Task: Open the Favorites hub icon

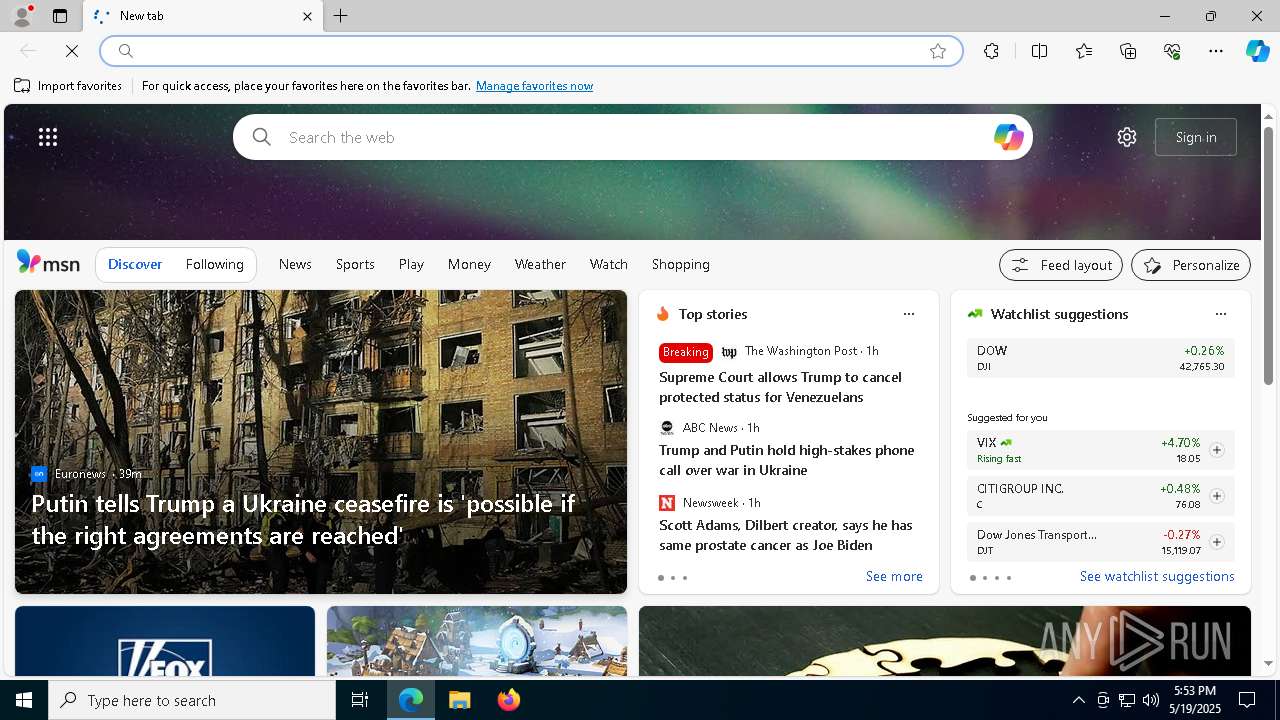Action: 1084,51
